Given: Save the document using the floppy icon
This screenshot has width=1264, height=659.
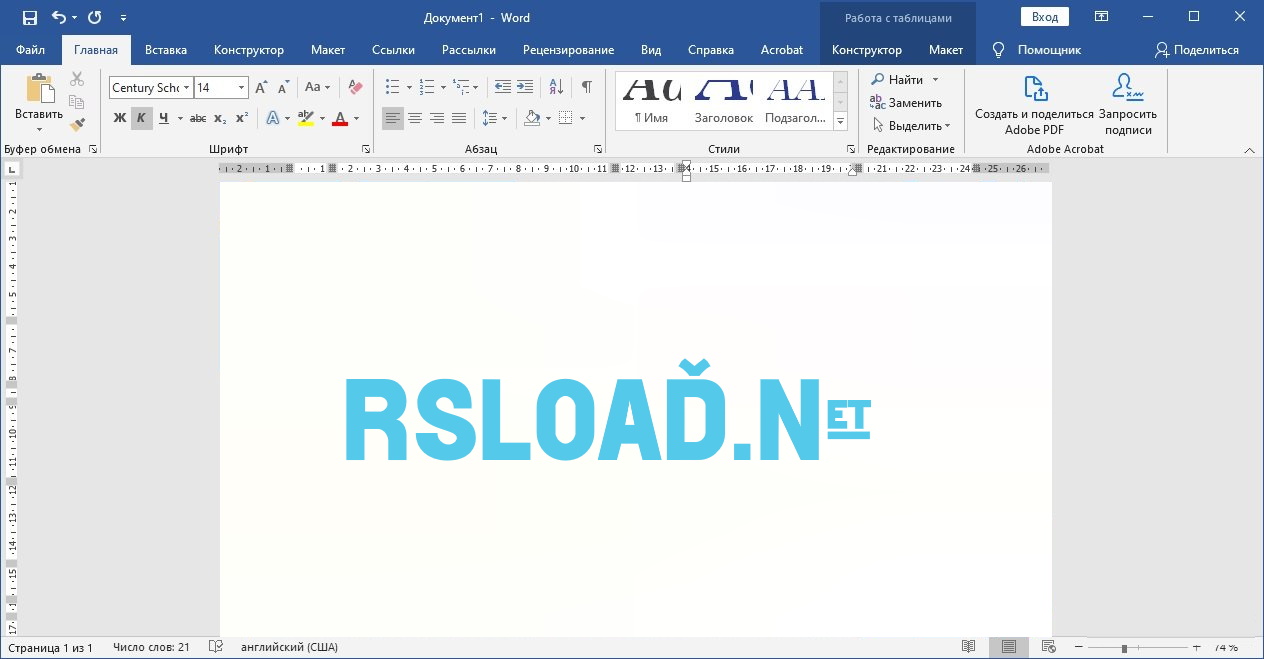Looking at the screenshot, I should click(x=29, y=17).
